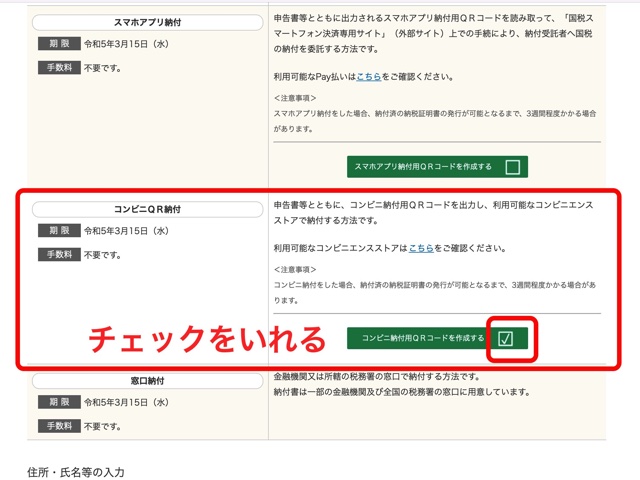Select the 窓口納付 section header

pyautogui.click(x=147, y=381)
